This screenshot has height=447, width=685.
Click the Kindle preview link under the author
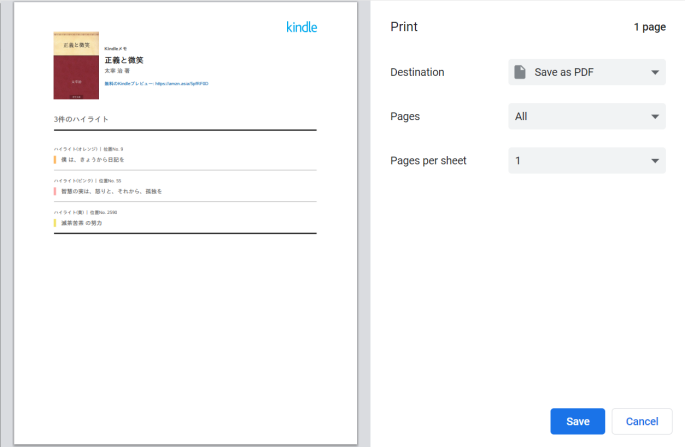coord(156,83)
